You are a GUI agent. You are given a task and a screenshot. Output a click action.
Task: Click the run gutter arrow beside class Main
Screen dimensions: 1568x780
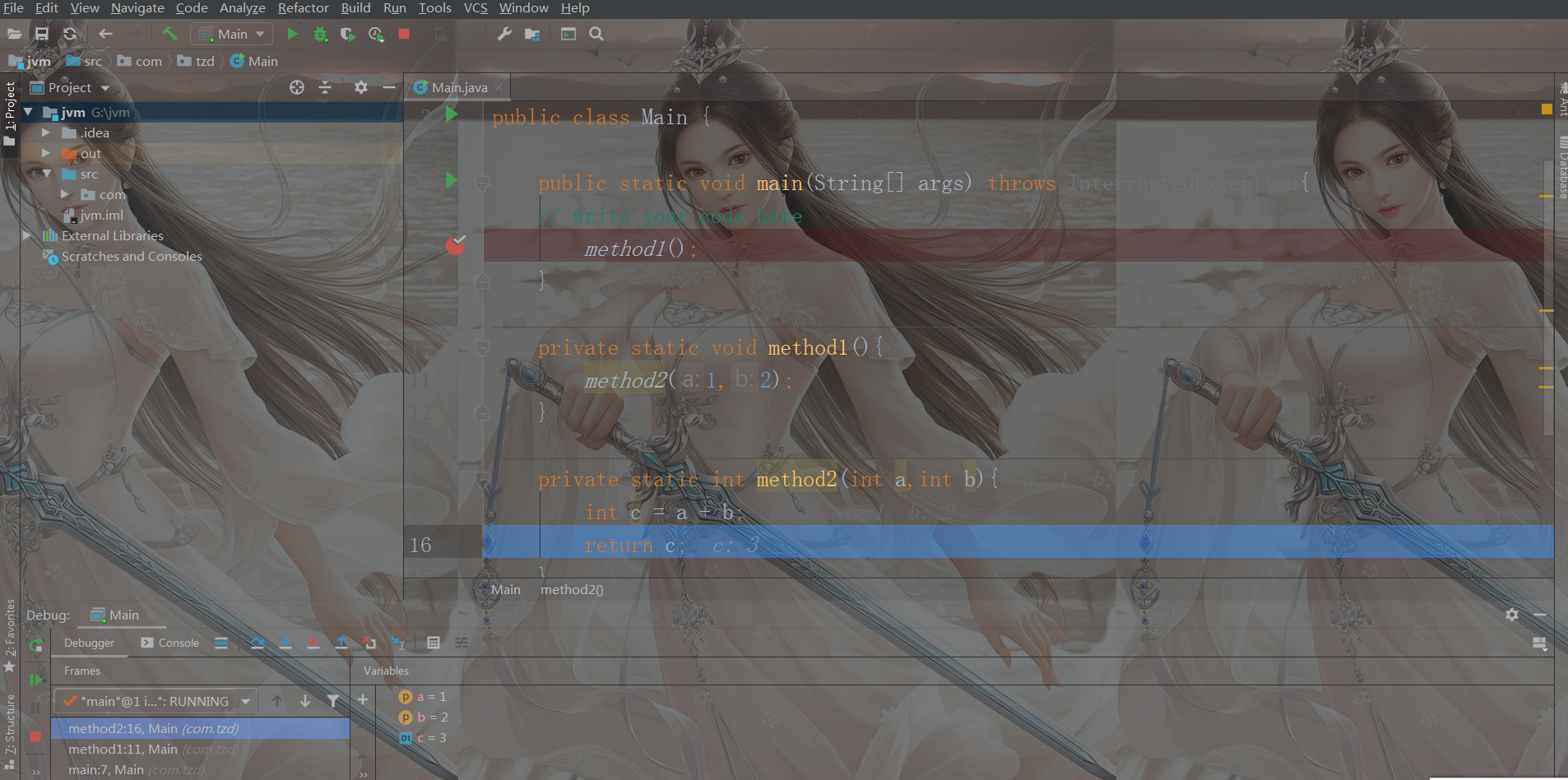(451, 114)
